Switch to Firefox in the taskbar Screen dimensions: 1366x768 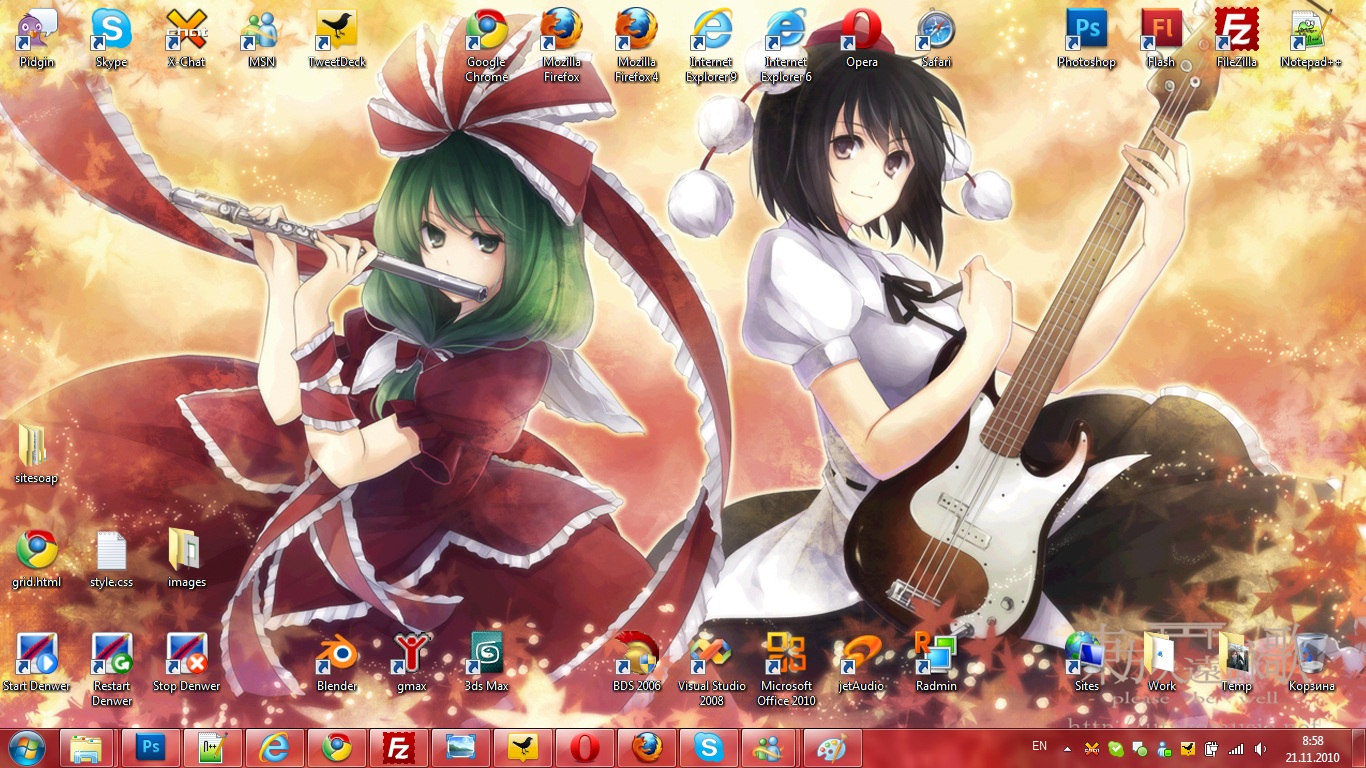pyautogui.click(x=647, y=748)
